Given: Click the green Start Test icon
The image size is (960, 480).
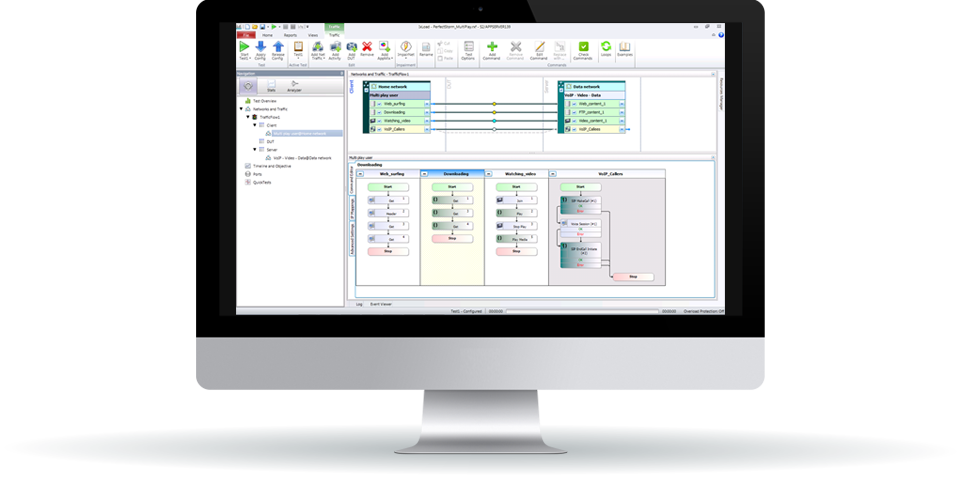Looking at the screenshot, I should point(245,47).
